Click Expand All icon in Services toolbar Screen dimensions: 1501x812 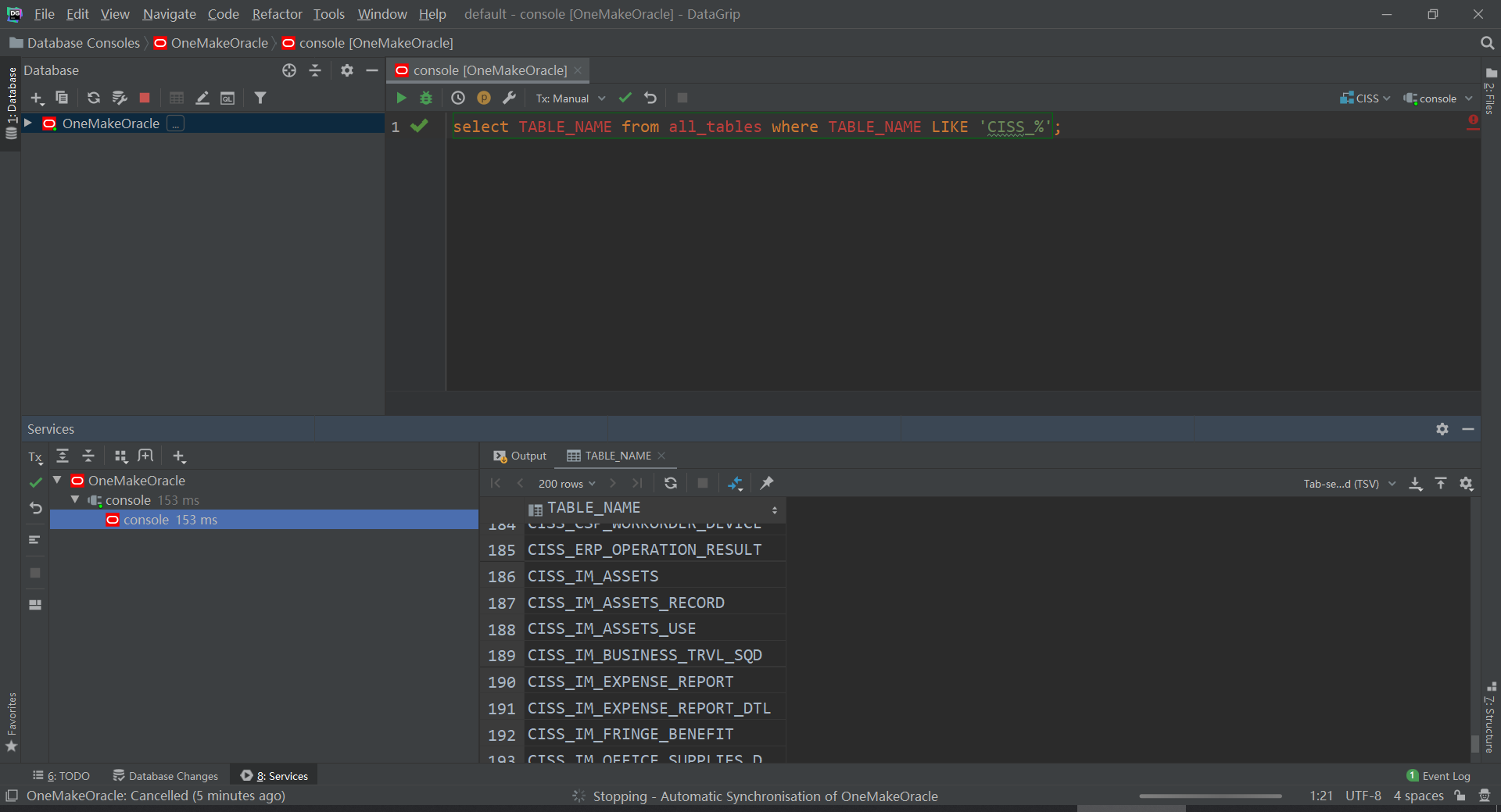(x=63, y=456)
